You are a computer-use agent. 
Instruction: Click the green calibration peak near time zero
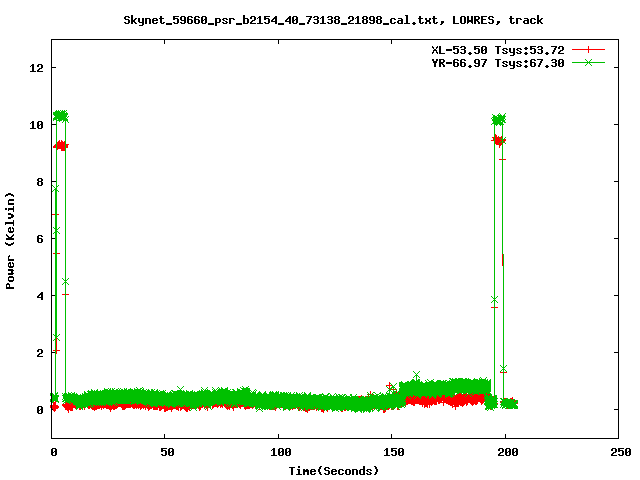tap(61, 116)
